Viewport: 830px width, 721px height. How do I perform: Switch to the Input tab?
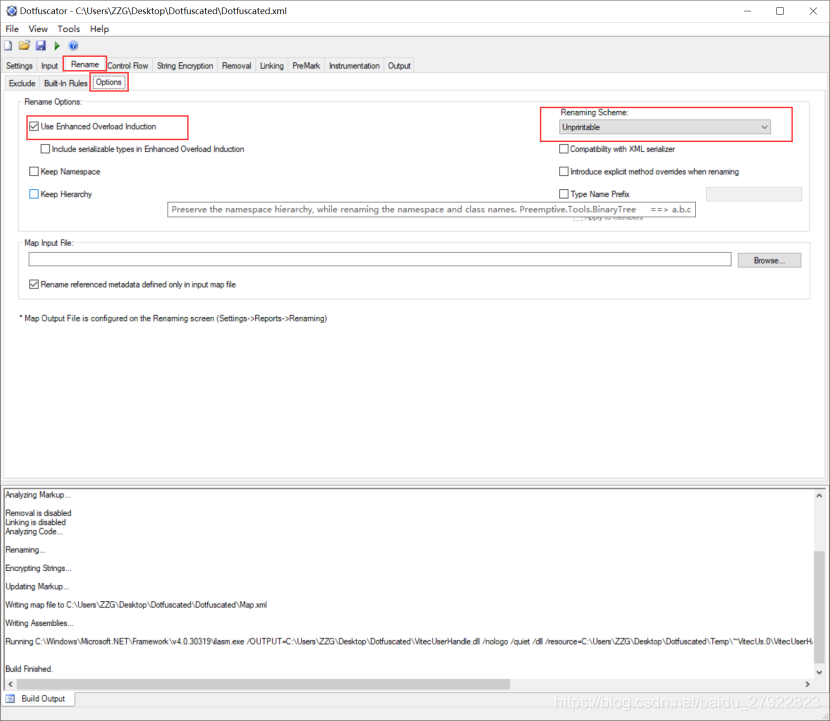(x=49, y=66)
